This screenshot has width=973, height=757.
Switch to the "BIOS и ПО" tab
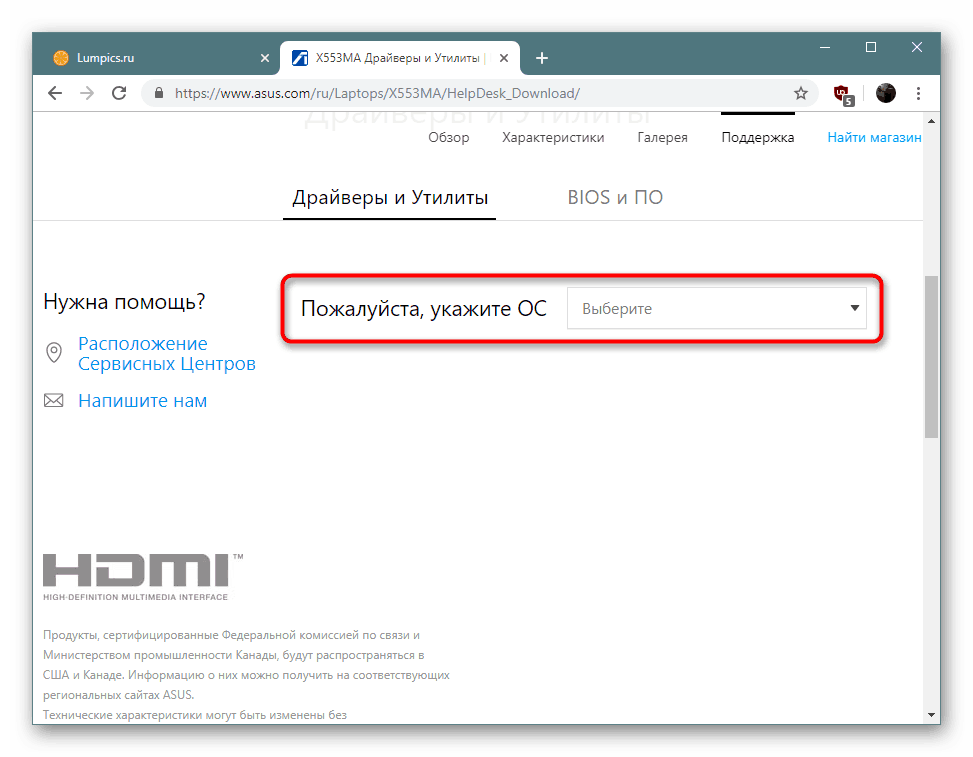pos(615,197)
